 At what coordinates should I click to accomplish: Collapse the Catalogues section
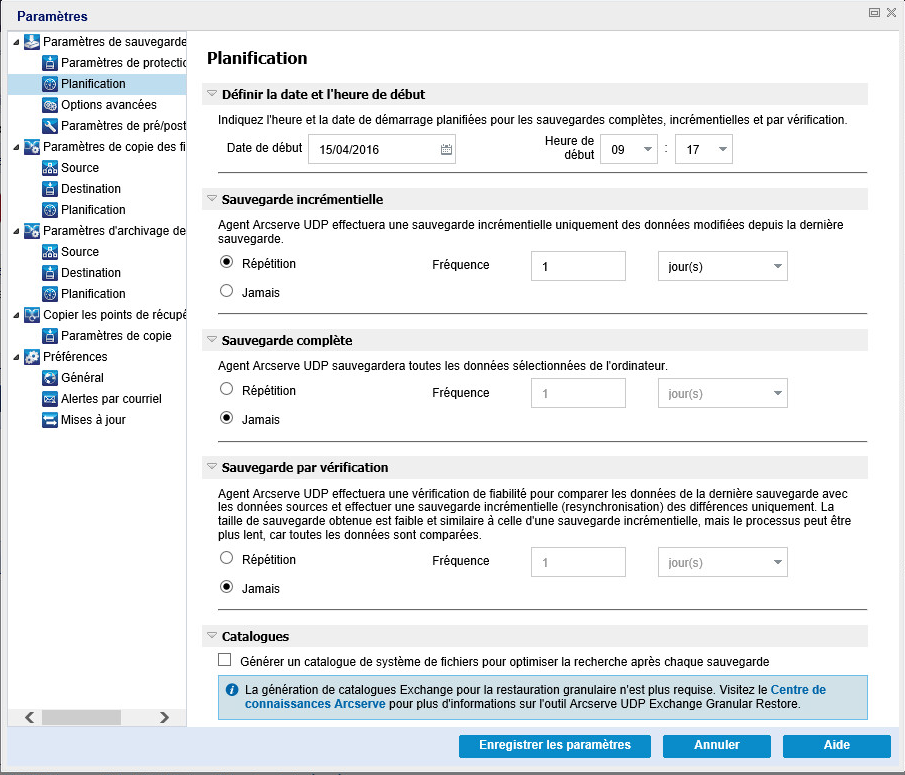click(212, 635)
